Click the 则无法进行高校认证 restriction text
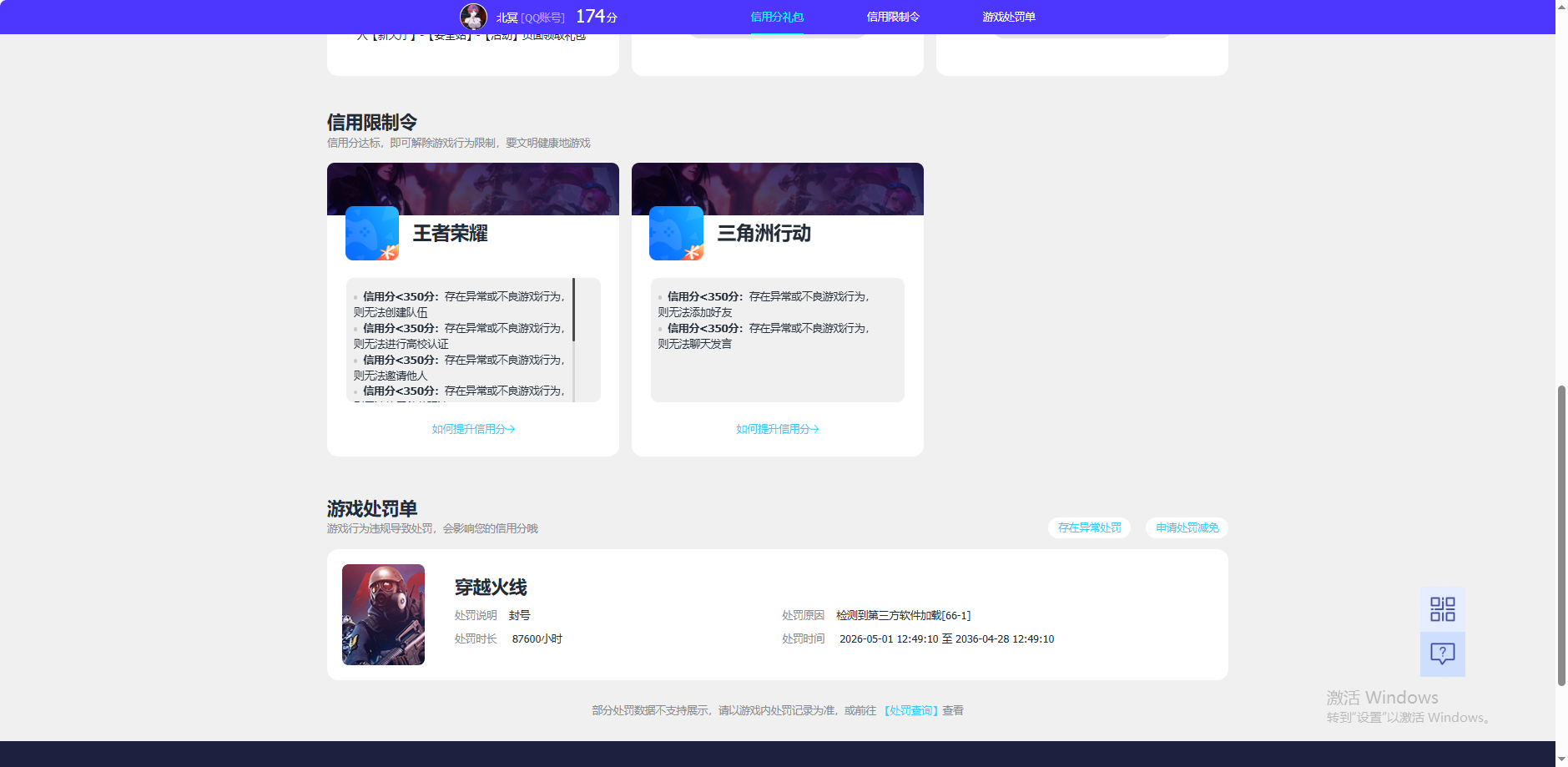 coord(401,344)
